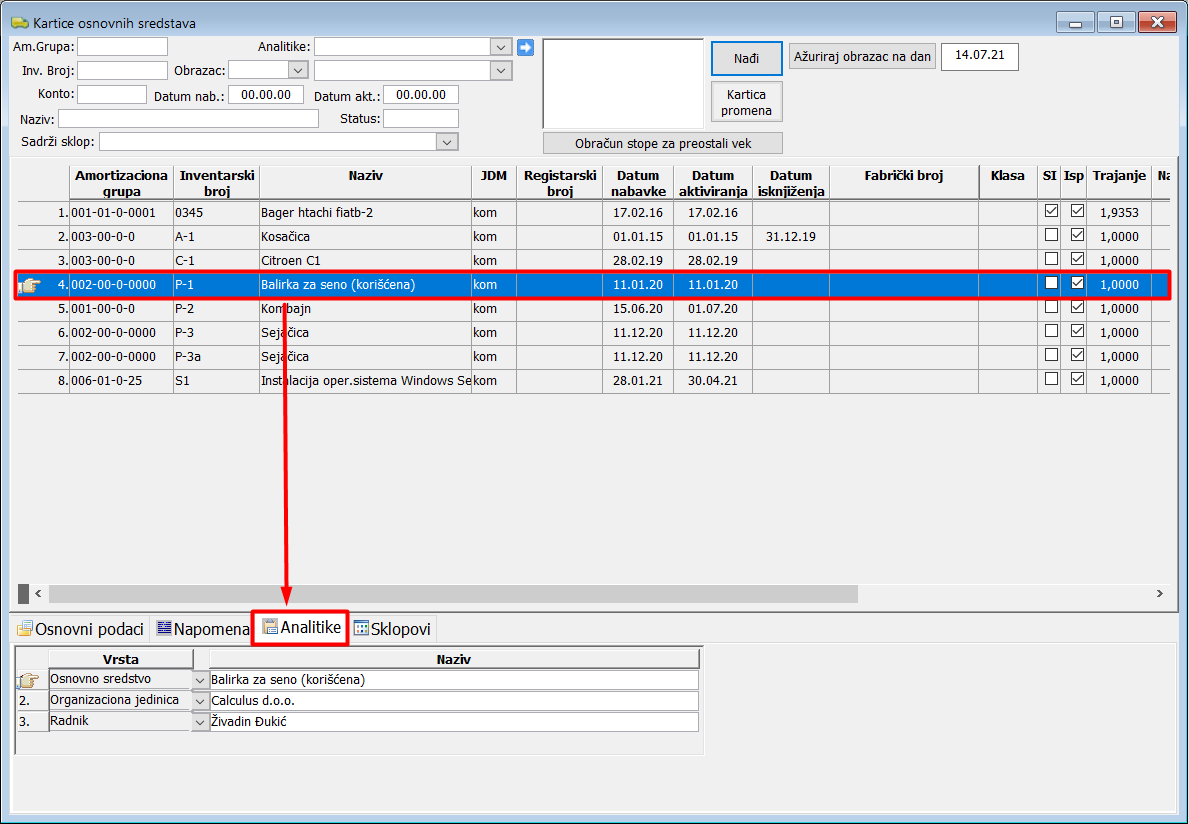Click the Kartica promena button
The height and width of the screenshot is (824, 1189).
tap(746, 102)
